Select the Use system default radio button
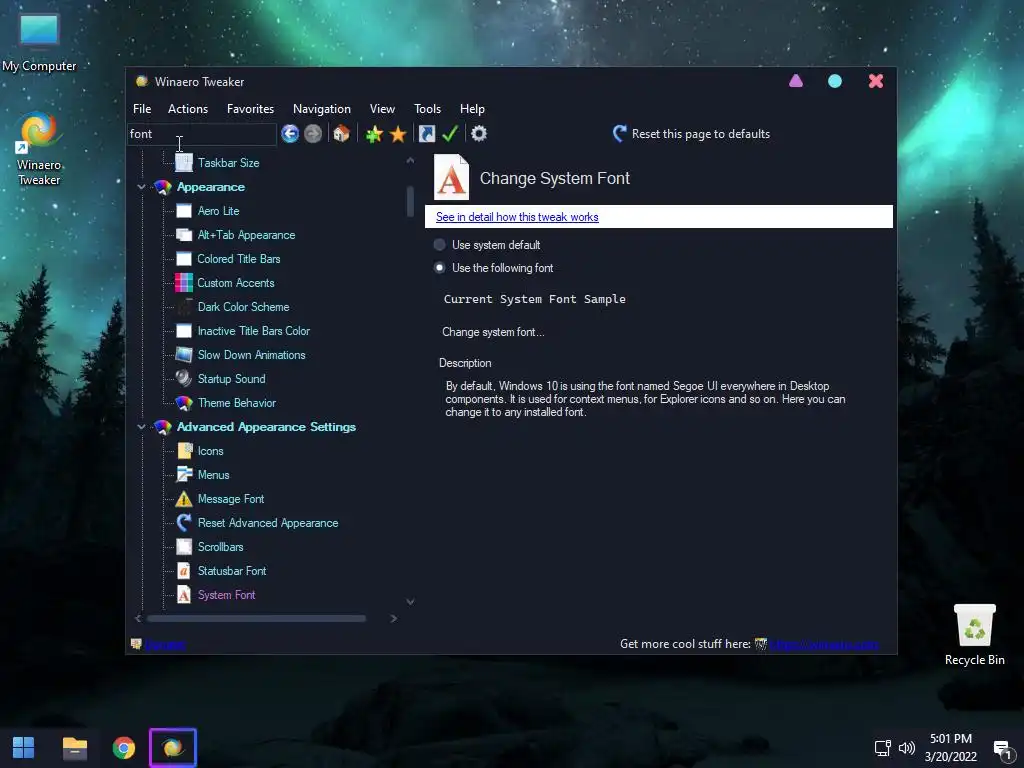The height and width of the screenshot is (768, 1024). (440, 245)
